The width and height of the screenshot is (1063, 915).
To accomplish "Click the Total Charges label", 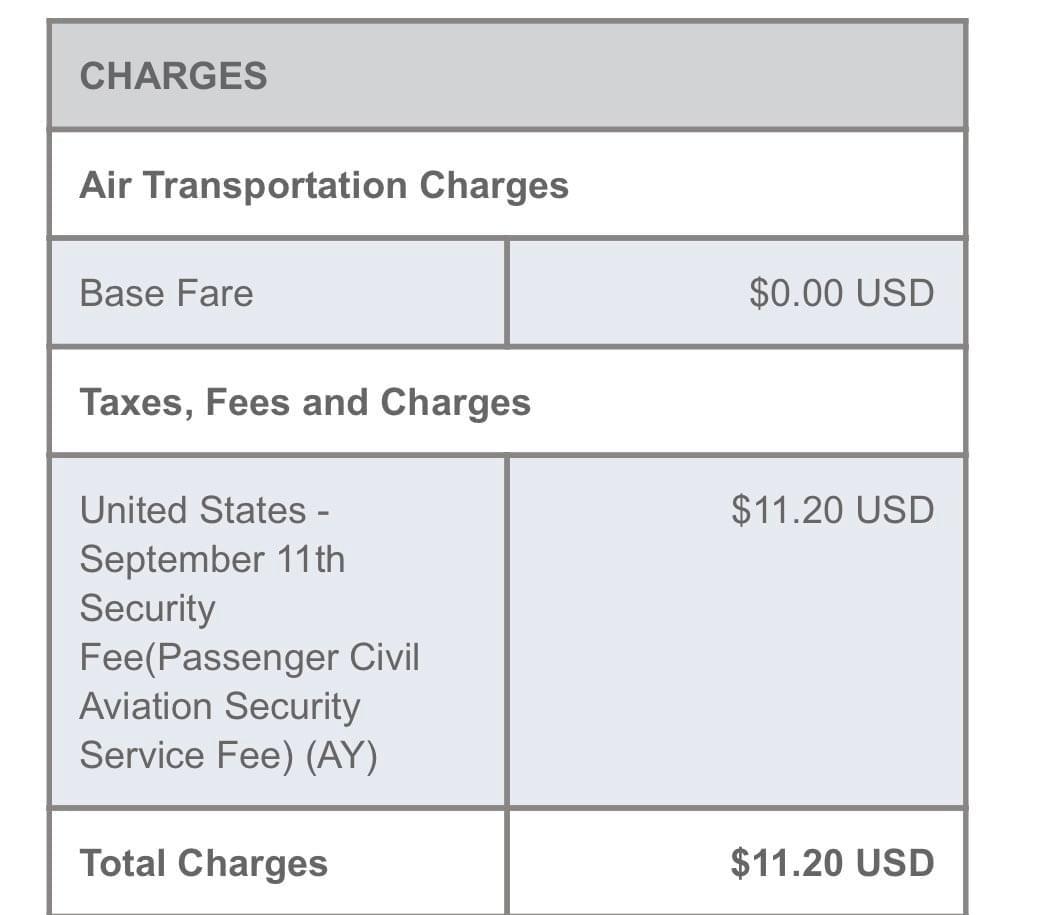I will point(203,863).
